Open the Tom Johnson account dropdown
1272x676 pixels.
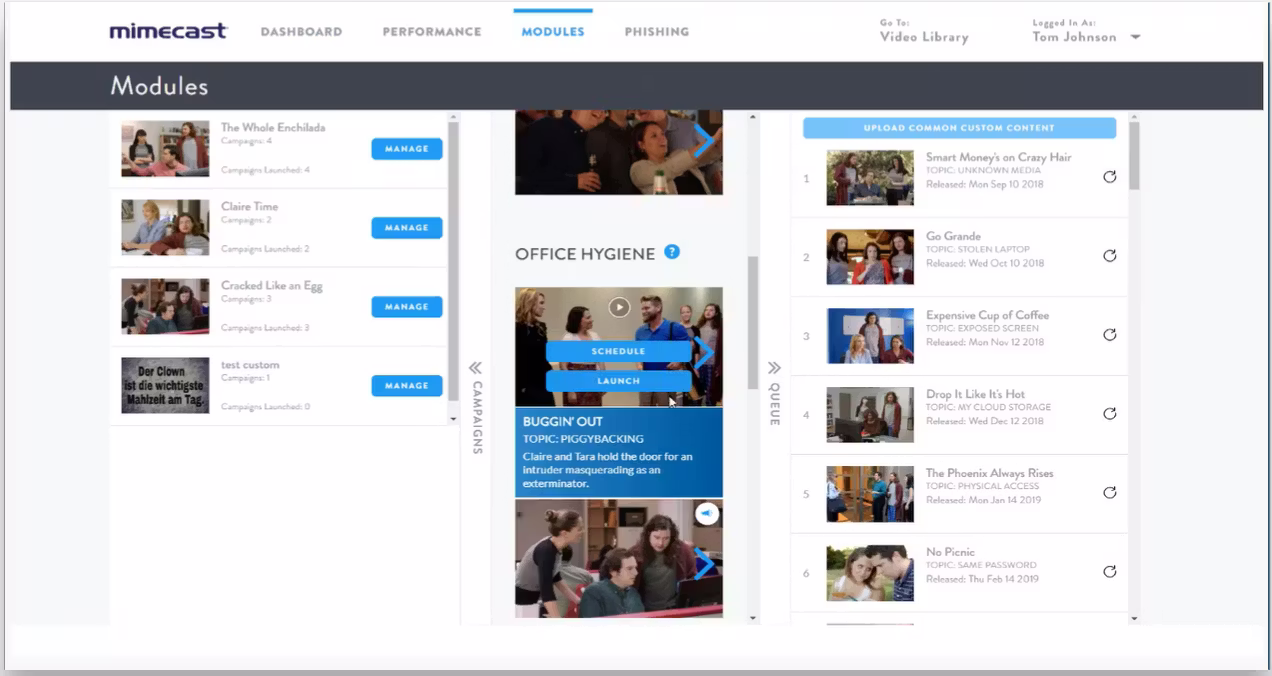coord(1087,36)
